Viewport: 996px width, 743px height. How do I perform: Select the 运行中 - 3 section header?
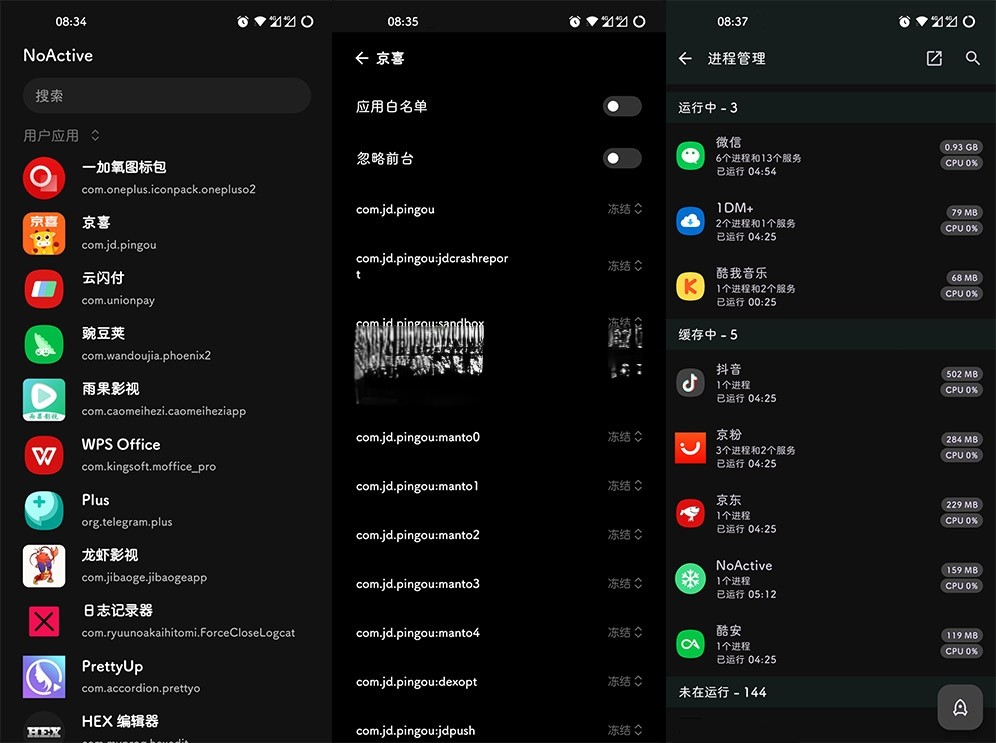click(831, 107)
